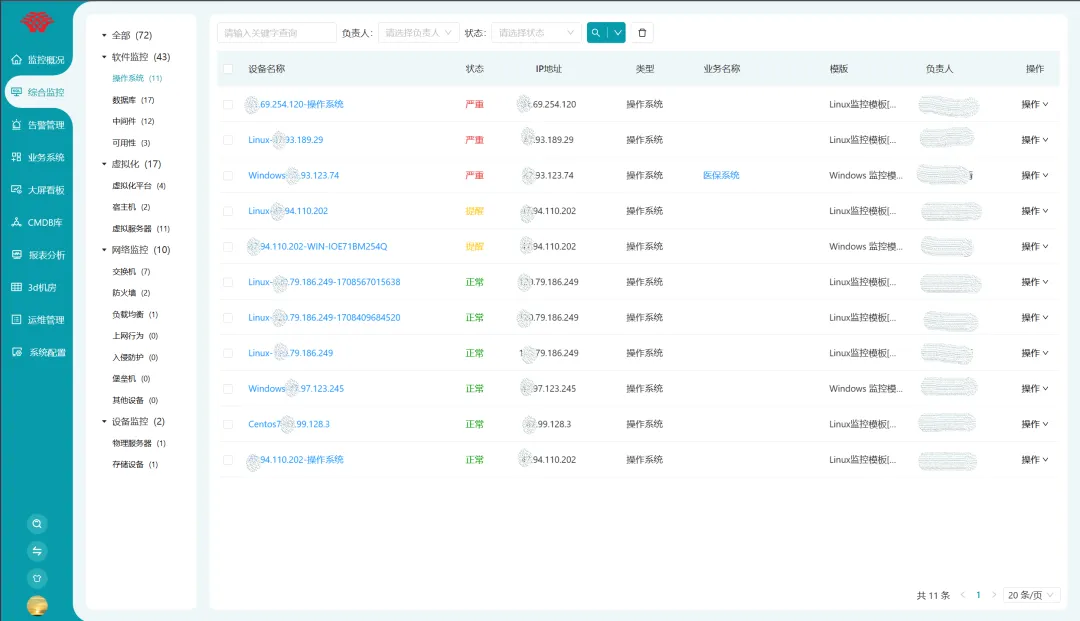Check the WIN-IOE71BM254Q row checkbox
The height and width of the screenshot is (621, 1080).
[228, 246]
